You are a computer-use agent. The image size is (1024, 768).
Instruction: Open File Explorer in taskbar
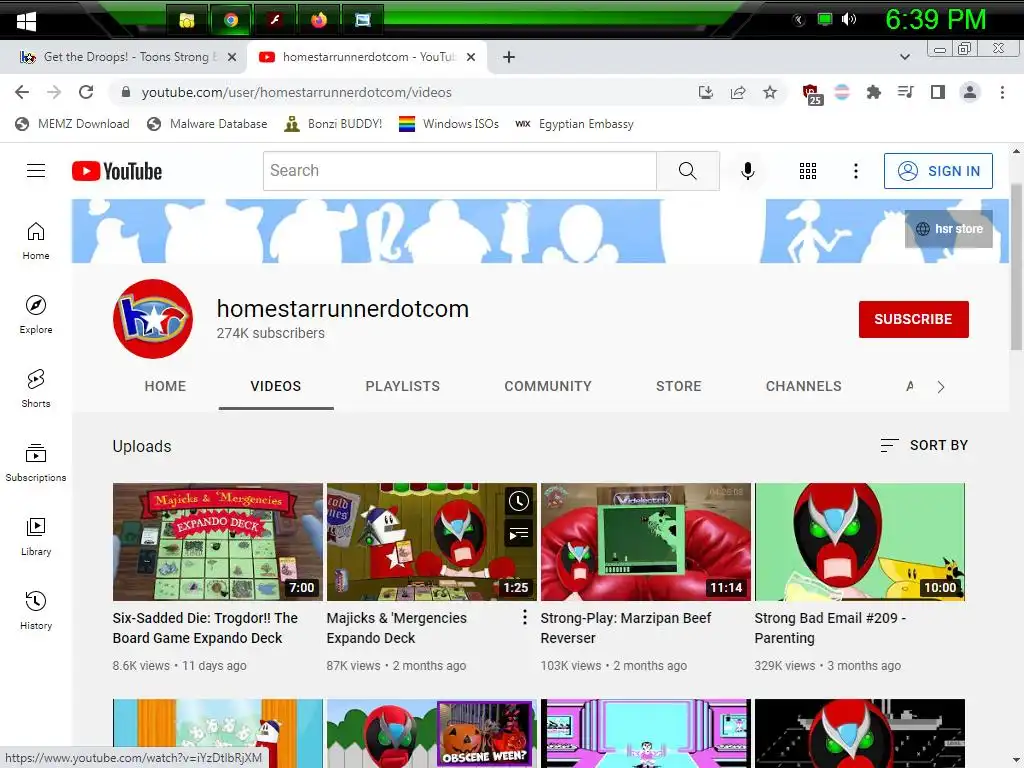point(187,20)
